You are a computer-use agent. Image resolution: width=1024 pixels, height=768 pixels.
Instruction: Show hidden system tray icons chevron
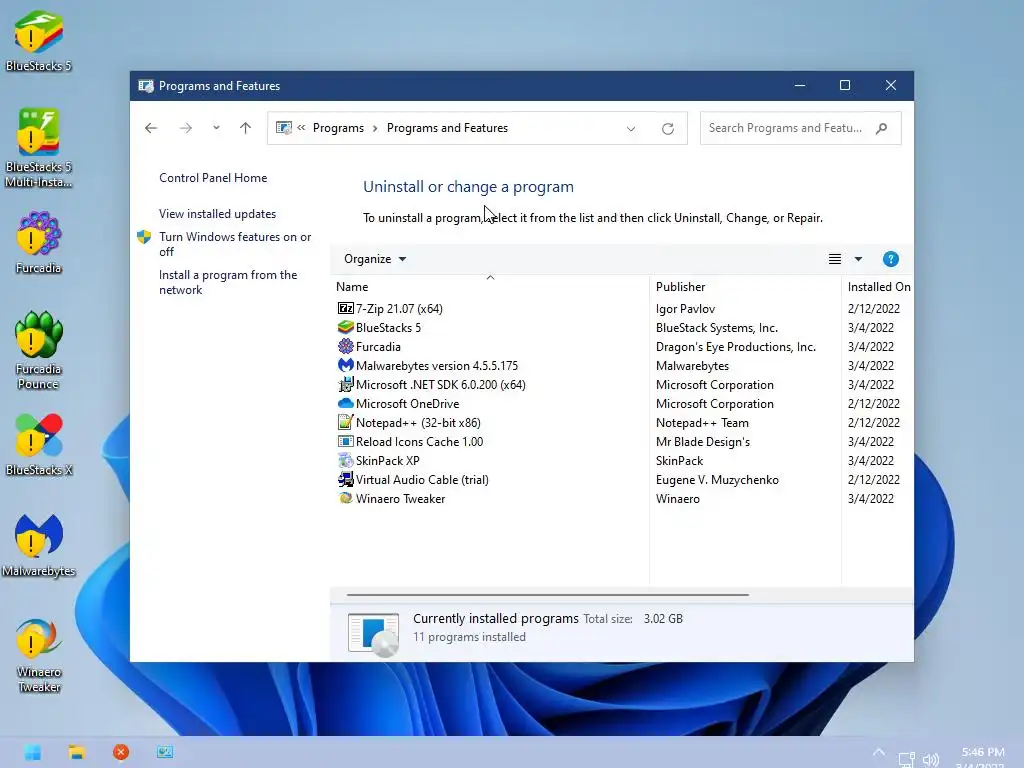879,752
